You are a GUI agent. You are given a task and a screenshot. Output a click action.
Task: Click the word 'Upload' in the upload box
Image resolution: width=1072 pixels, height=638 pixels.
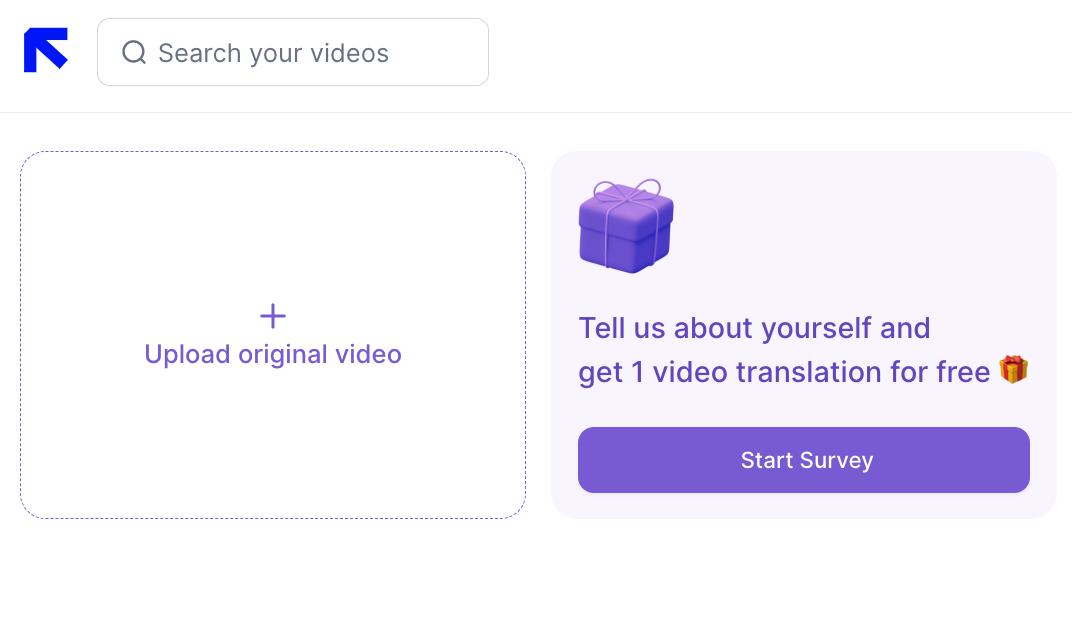[x=187, y=355]
